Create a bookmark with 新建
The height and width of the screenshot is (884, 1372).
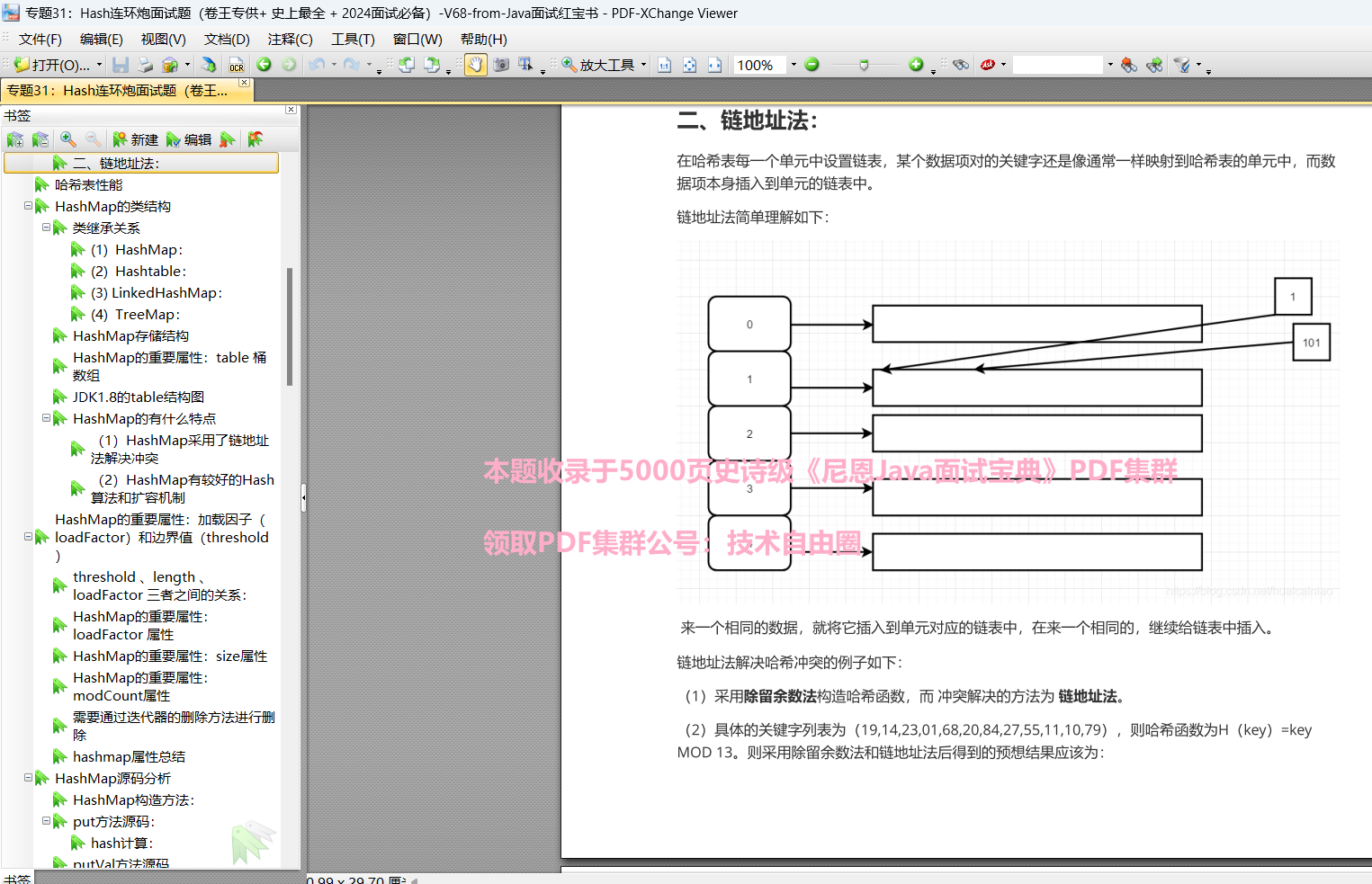point(135,139)
